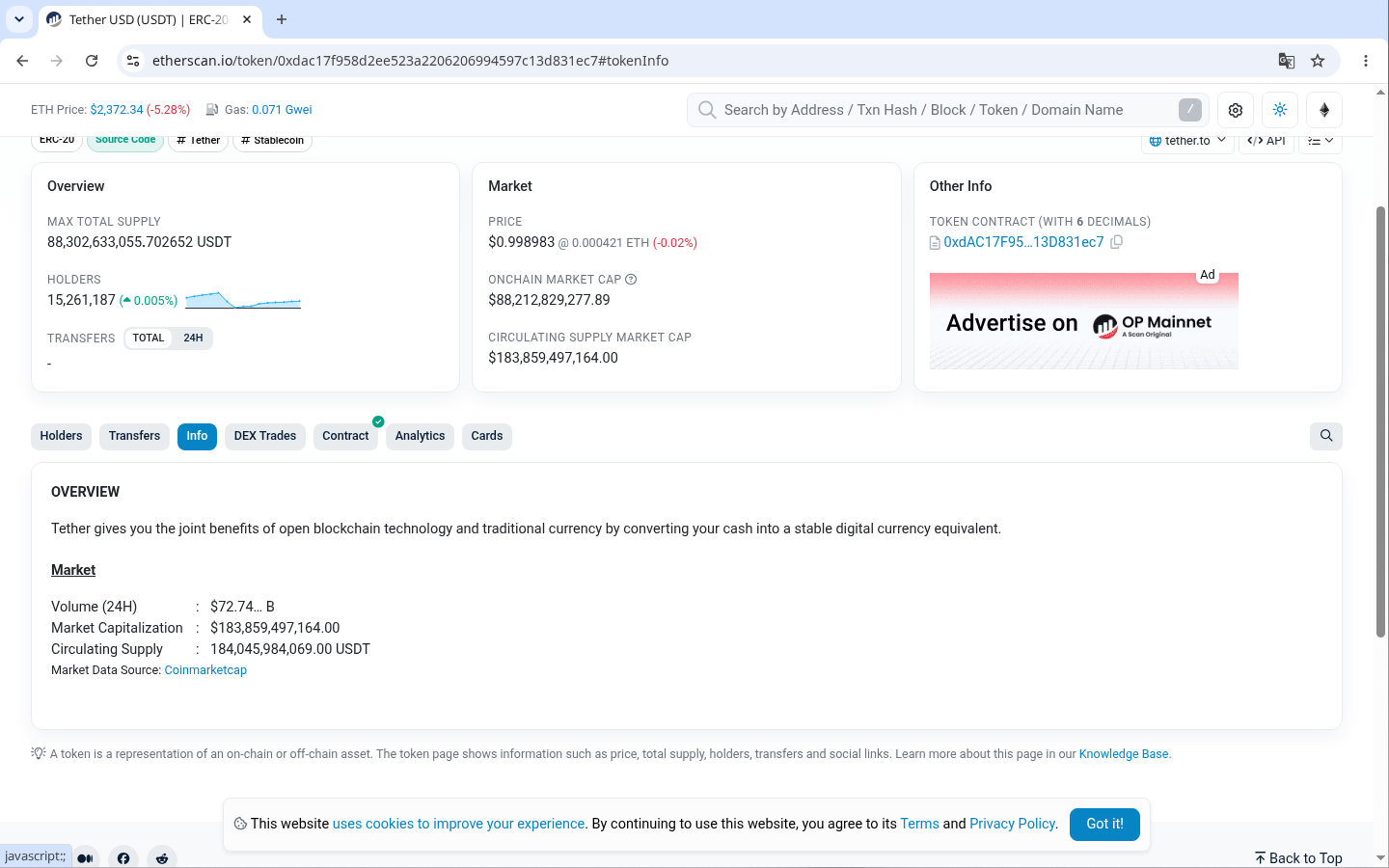Select the Info tab
Image resolution: width=1389 pixels, height=868 pixels.
197,436
